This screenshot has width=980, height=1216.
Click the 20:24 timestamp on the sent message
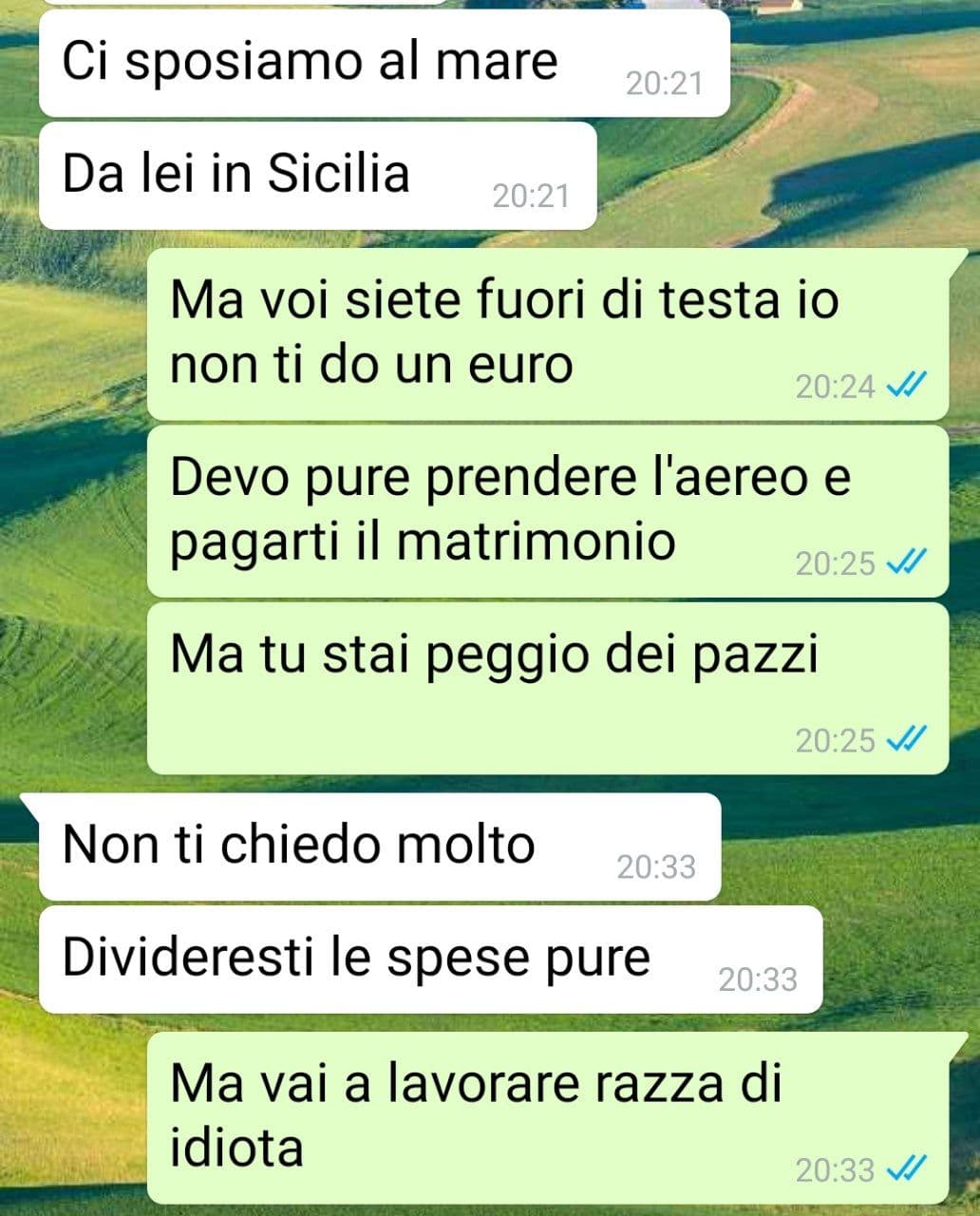pyautogui.click(x=835, y=387)
